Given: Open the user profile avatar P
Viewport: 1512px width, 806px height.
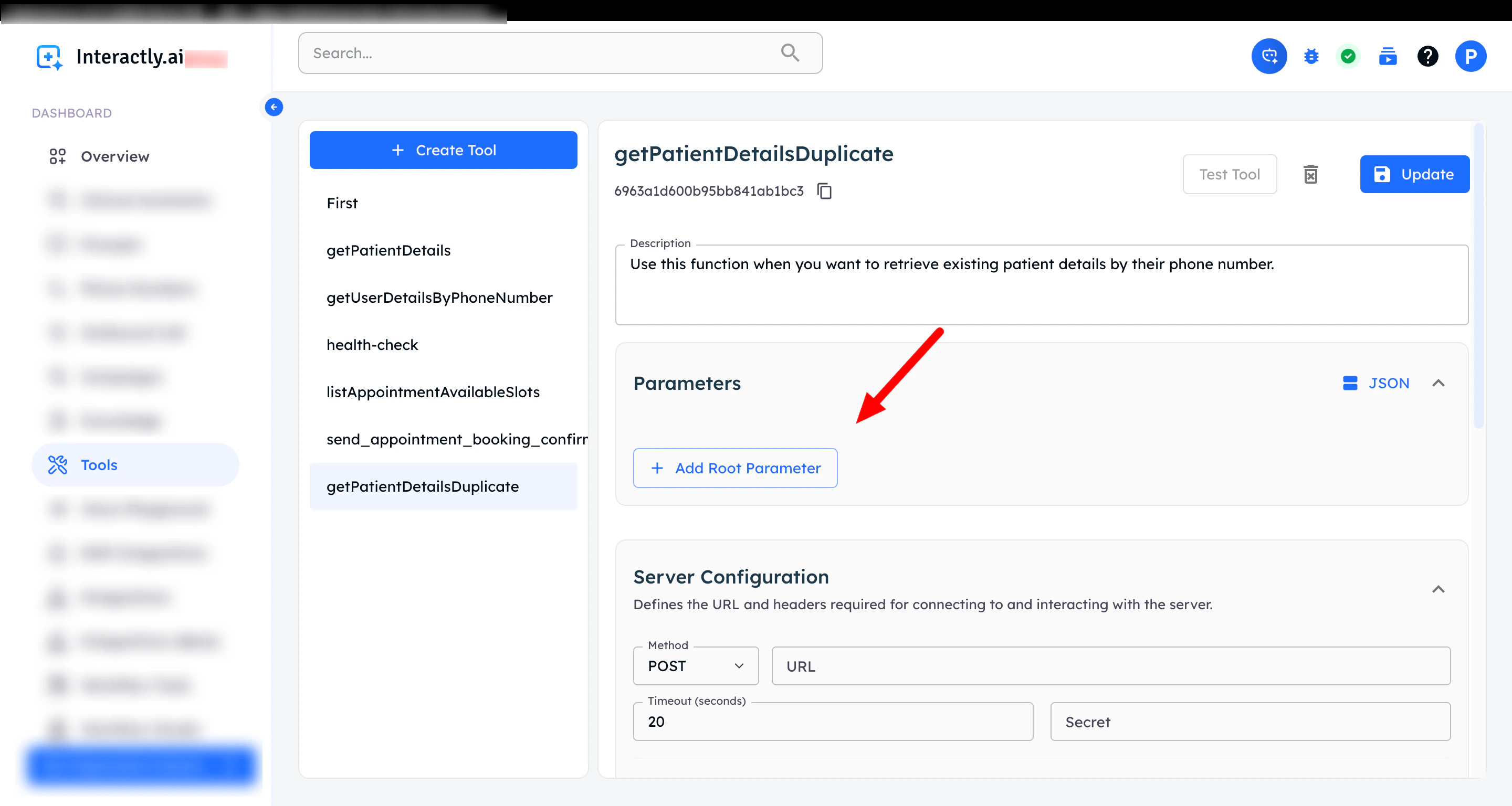Looking at the screenshot, I should [x=1471, y=56].
